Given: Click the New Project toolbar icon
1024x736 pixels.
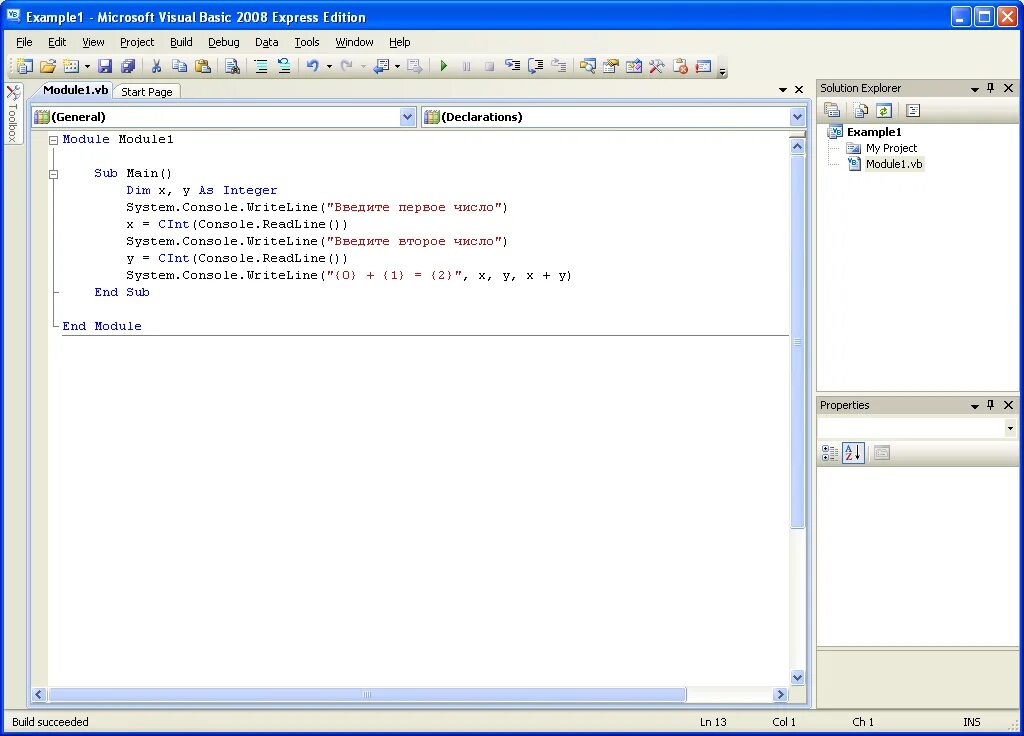Looking at the screenshot, I should click(x=25, y=66).
